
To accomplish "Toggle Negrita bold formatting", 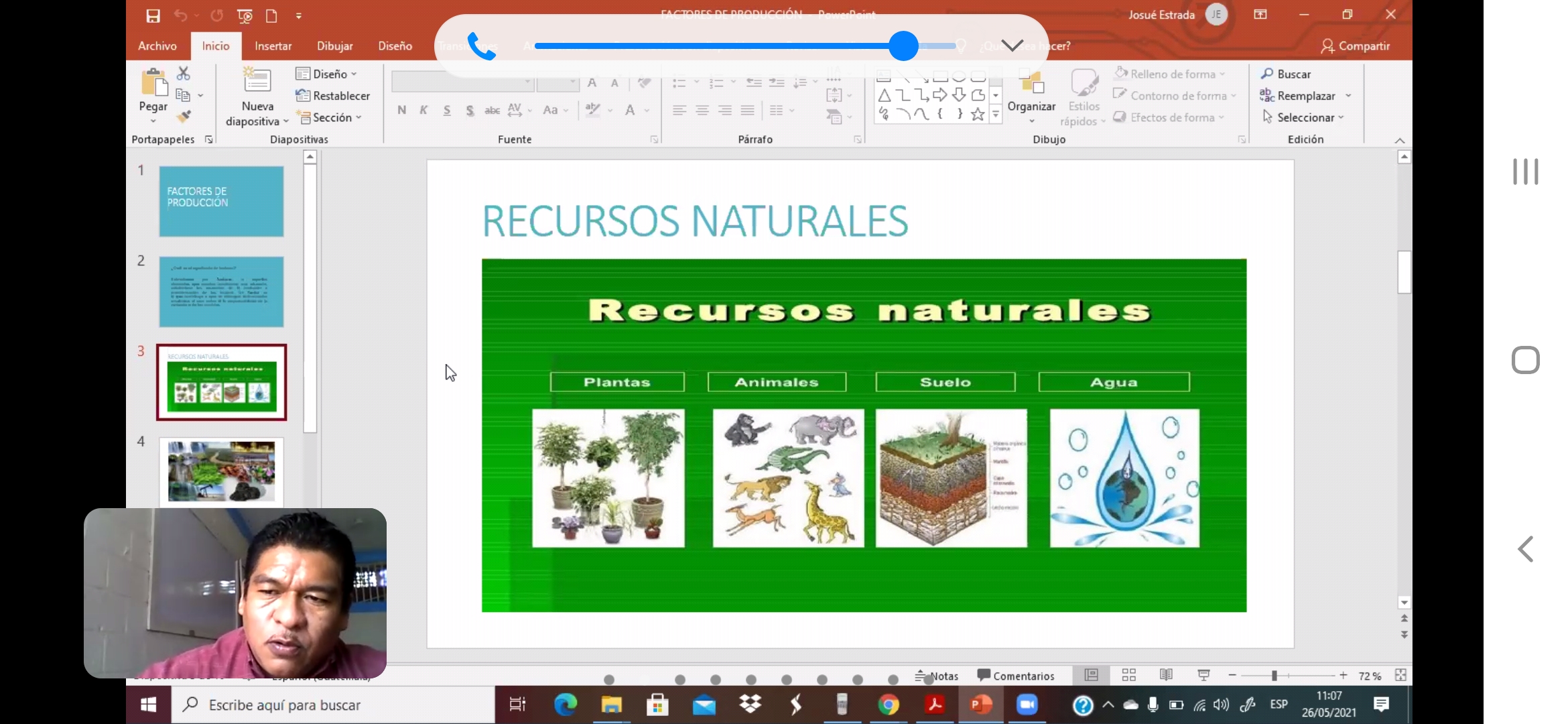I will pos(401,110).
